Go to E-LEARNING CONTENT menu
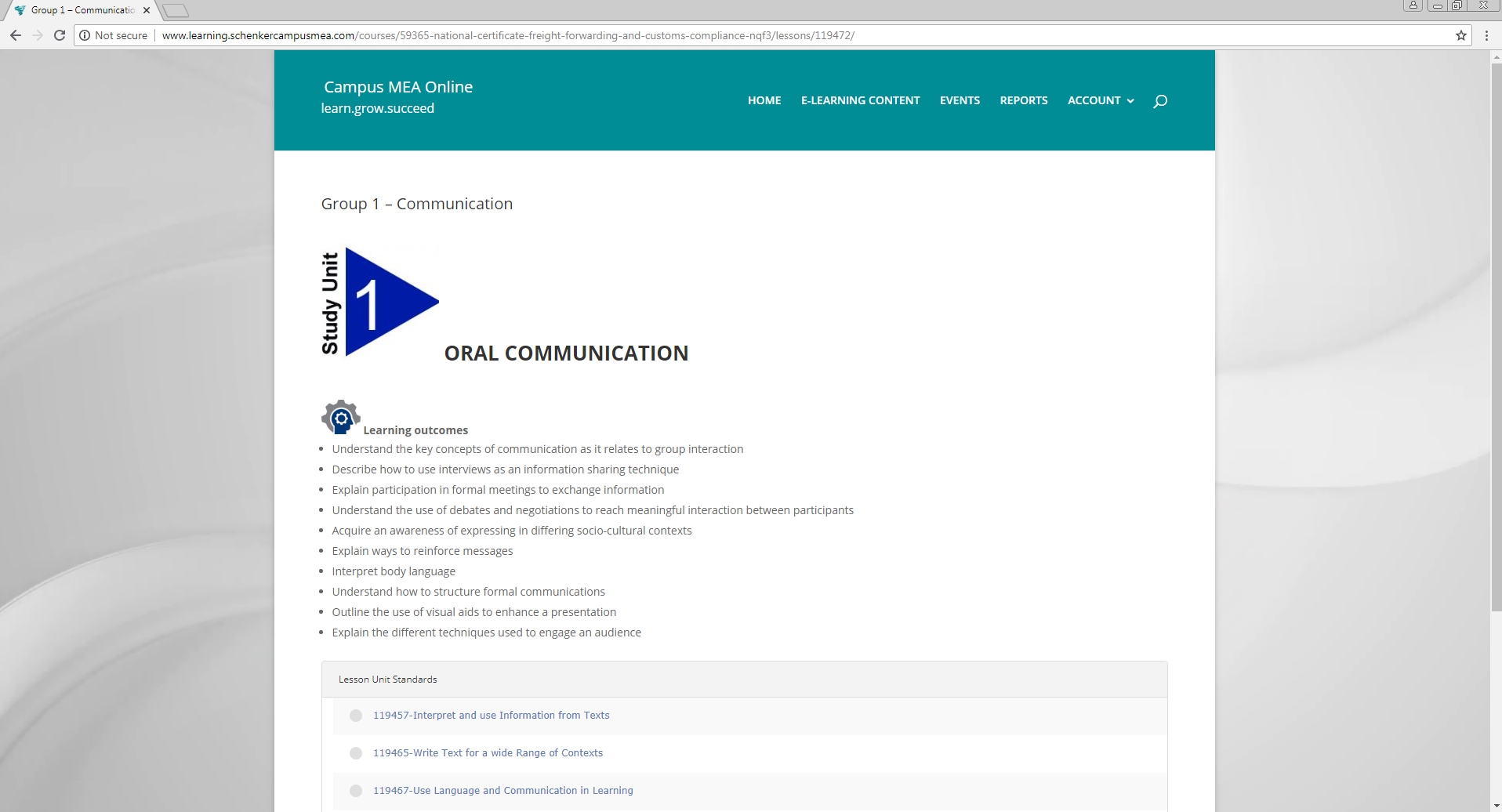The image size is (1502, 812). pyautogui.click(x=860, y=100)
